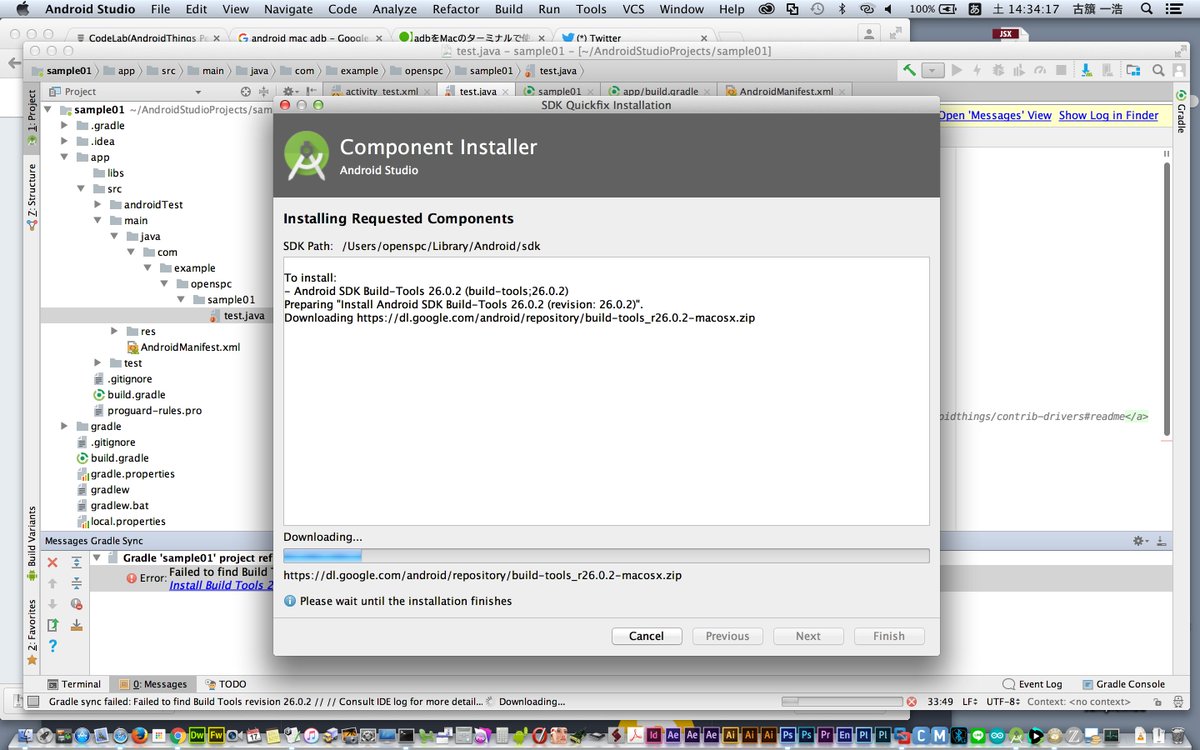The image size is (1200, 750).
Task: Click the Search Everywhere magnifier icon
Action: 1158,70
